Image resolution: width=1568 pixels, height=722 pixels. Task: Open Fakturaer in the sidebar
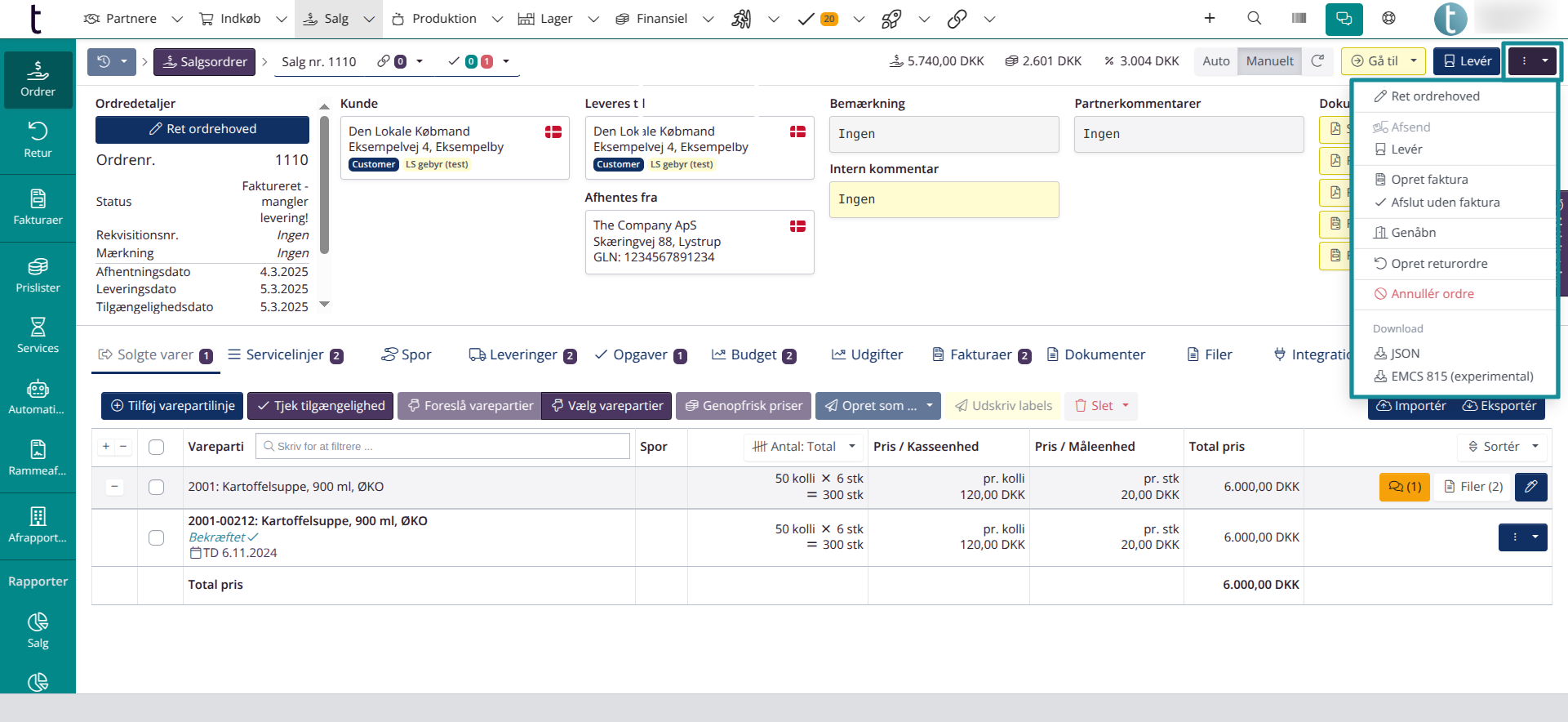click(x=38, y=207)
